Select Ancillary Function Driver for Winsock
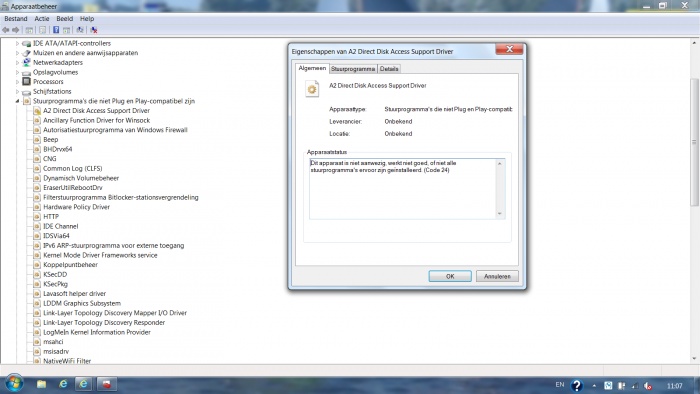This screenshot has height=394, width=700. [x=96, y=120]
